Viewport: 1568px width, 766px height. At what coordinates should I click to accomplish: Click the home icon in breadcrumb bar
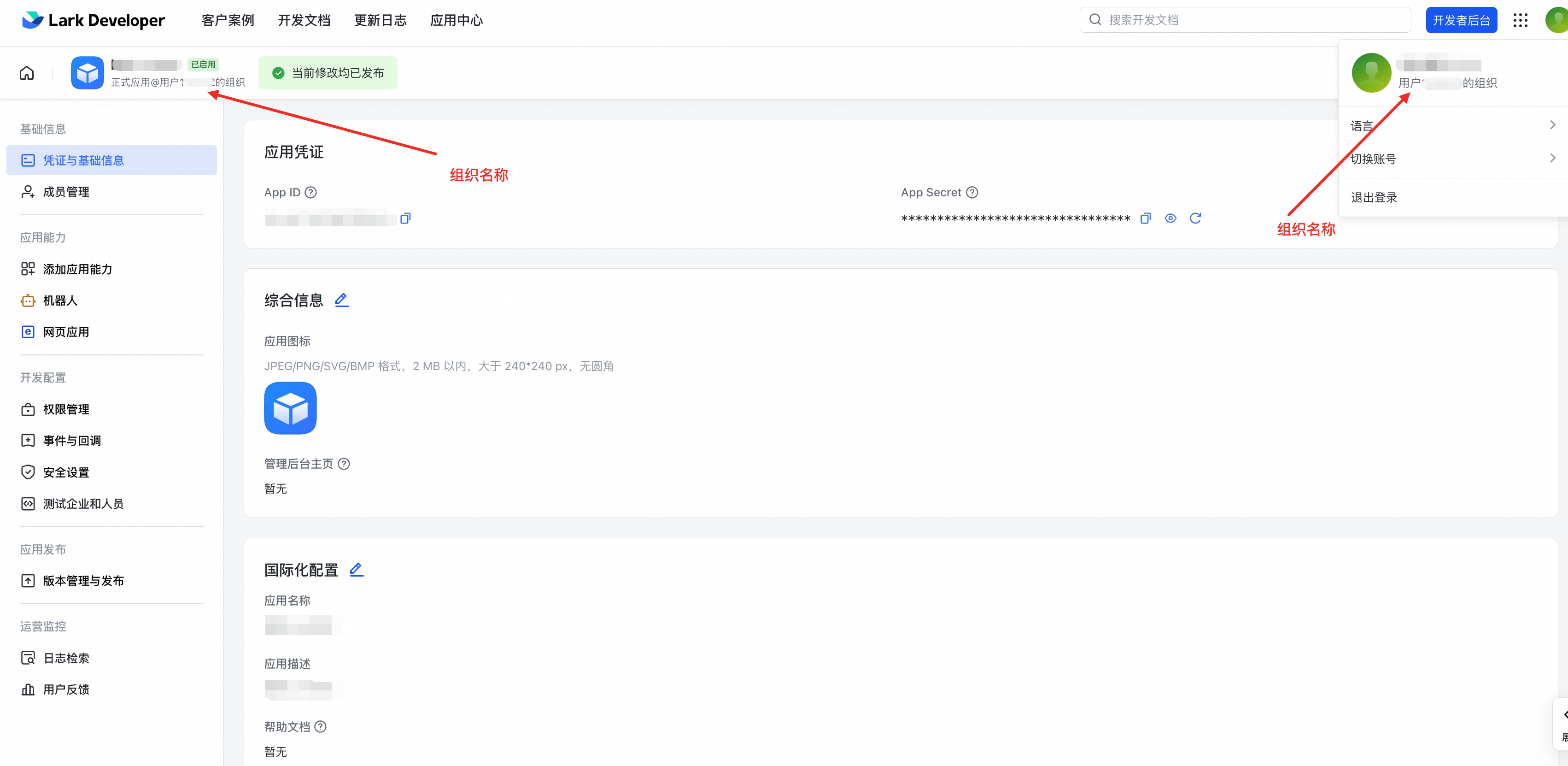pos(27,73)
